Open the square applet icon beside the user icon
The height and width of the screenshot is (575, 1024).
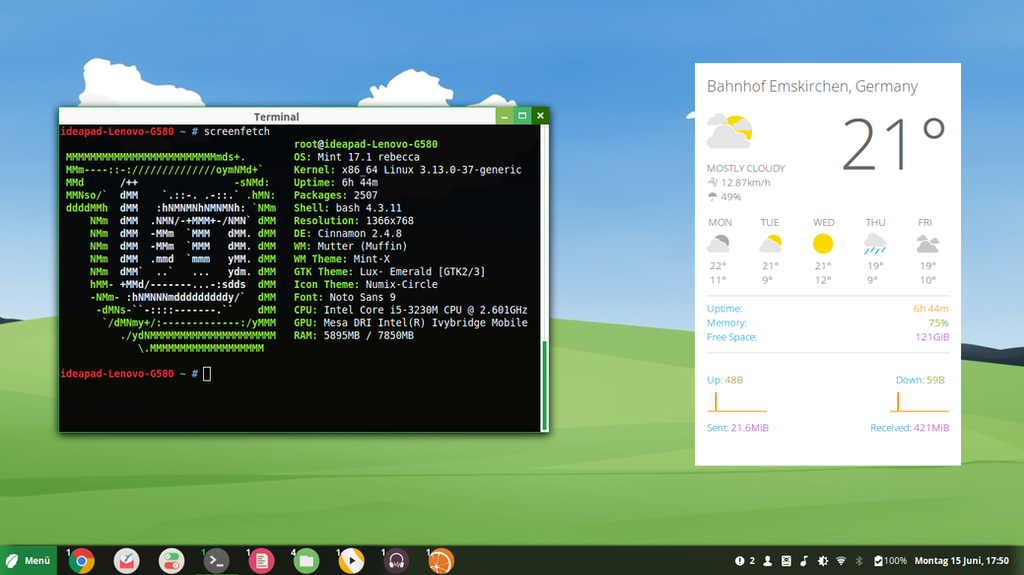click(x=786, y=561)
